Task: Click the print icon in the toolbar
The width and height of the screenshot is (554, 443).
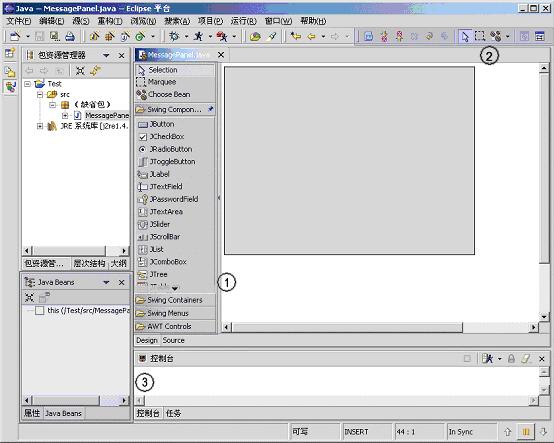Action: (70, 36)
